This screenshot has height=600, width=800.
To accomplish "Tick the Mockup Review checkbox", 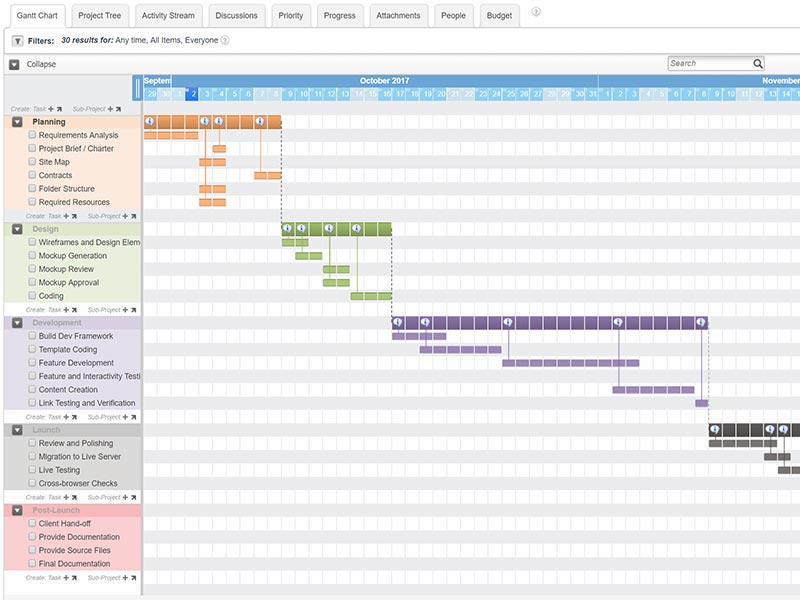I will pos(32,269).
